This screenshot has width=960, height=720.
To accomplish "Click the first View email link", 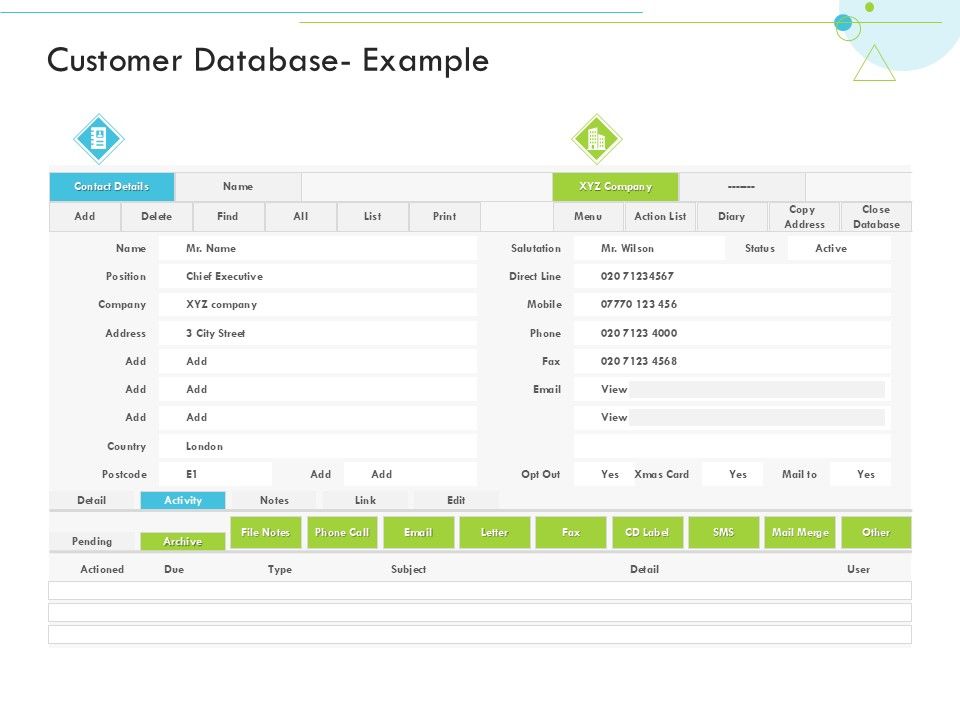I will pyautogui.click(x=614, y=390).
